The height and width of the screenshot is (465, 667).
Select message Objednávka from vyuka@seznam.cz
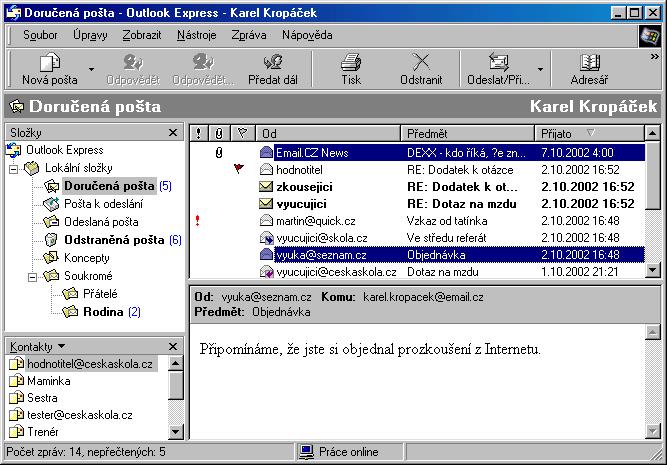417,254
